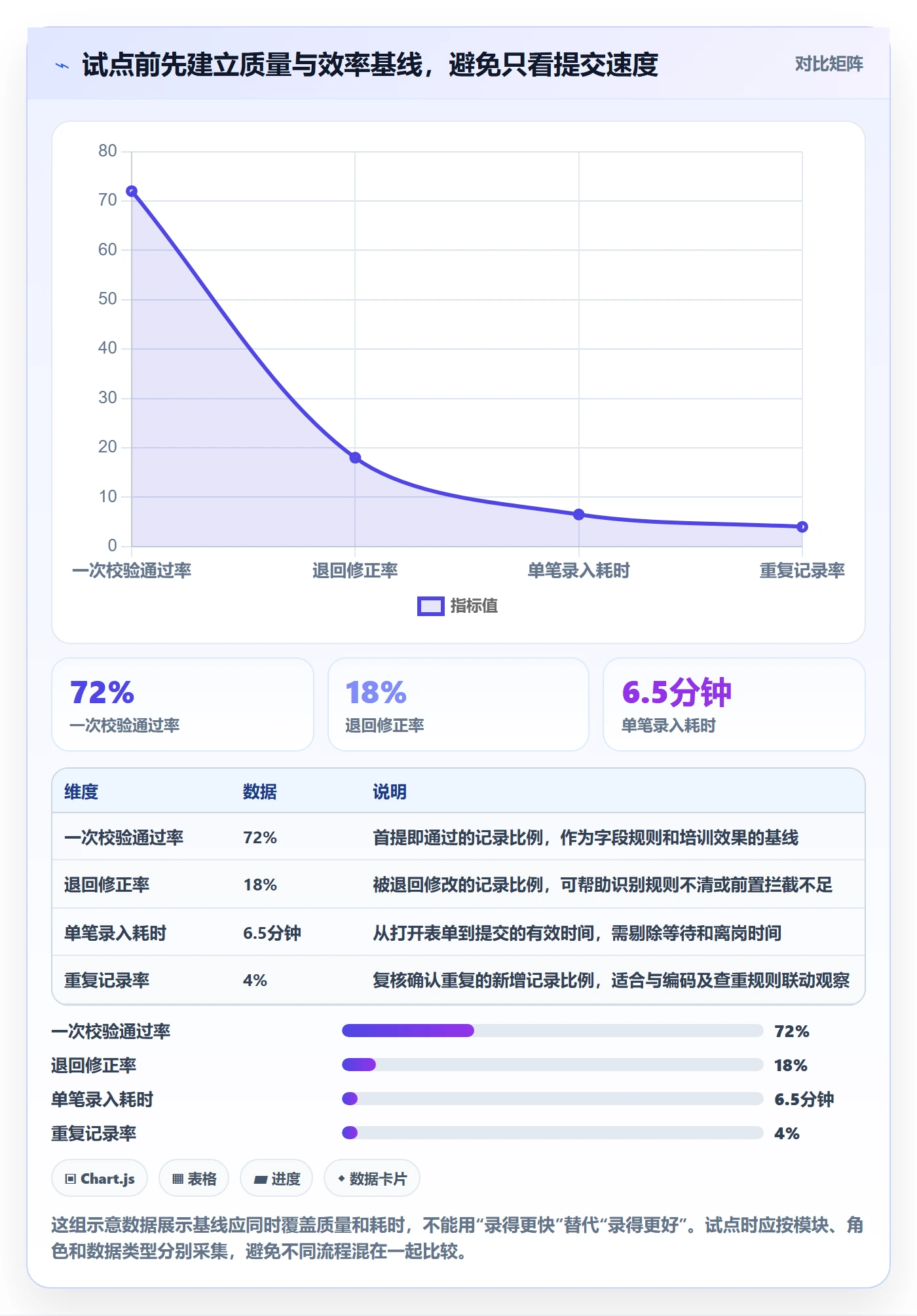Select the 6.5分钟 data card
Image resolution: width=917 pixels, height=1316 pixels.
[x=734, y=704]
